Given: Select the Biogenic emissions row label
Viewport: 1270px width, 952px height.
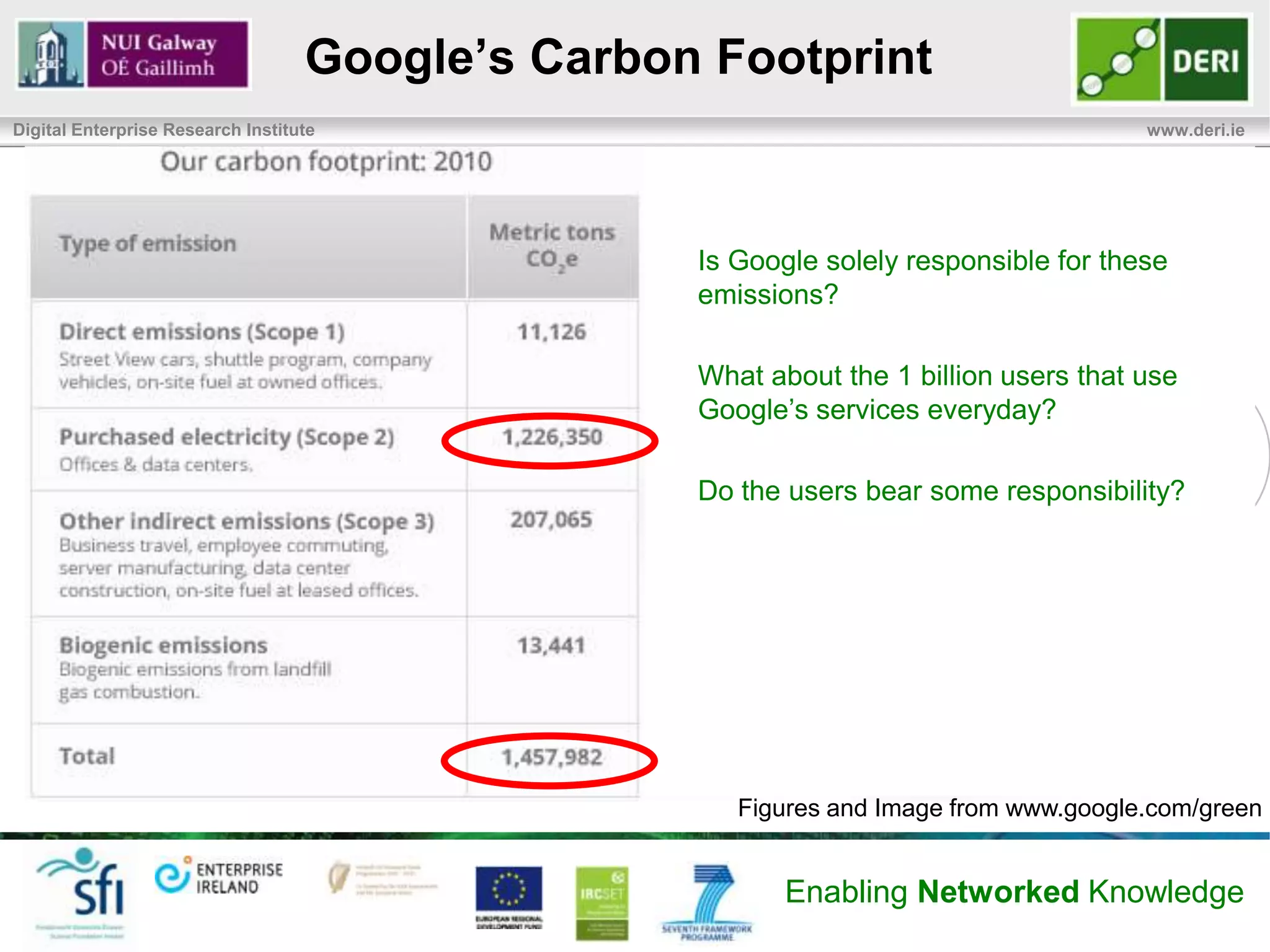Looking at the screenshot, I should coord(163,646).
